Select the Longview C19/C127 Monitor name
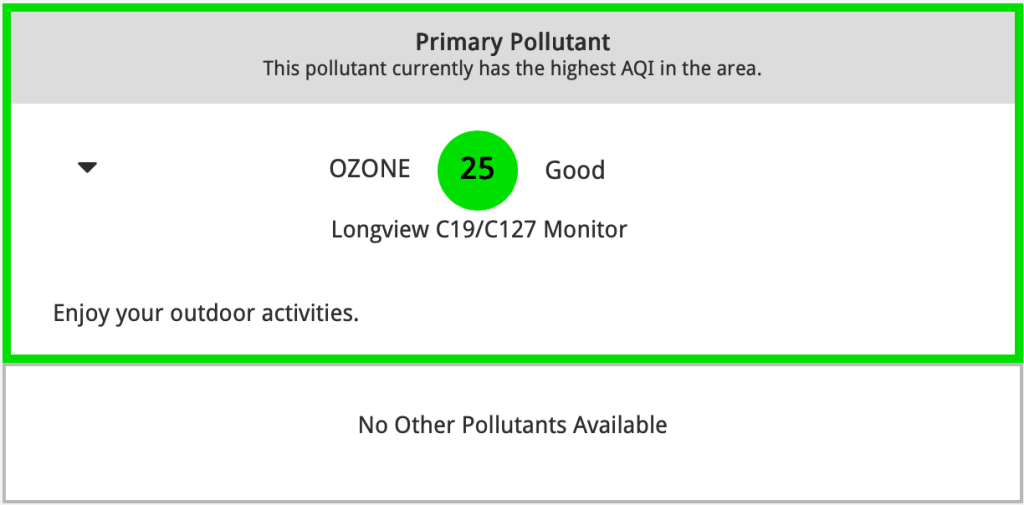 tap(479, 229)
